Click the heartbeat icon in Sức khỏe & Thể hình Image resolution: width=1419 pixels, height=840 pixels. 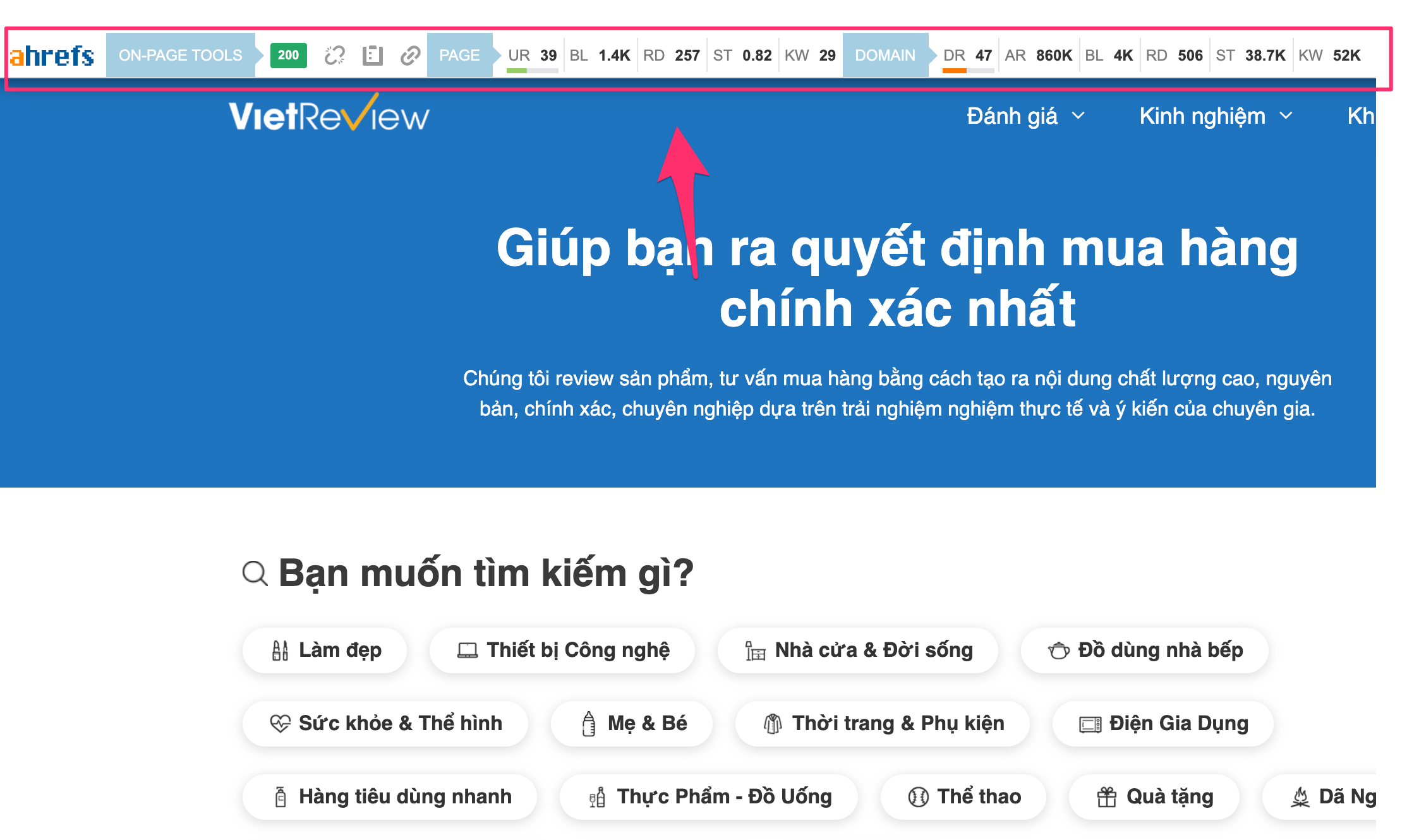point(280,724)
